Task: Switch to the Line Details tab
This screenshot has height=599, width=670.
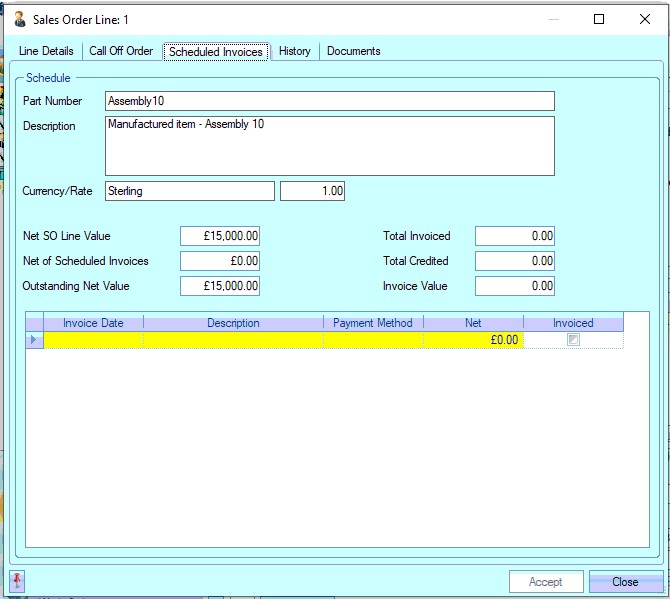Action: (46, 51)
